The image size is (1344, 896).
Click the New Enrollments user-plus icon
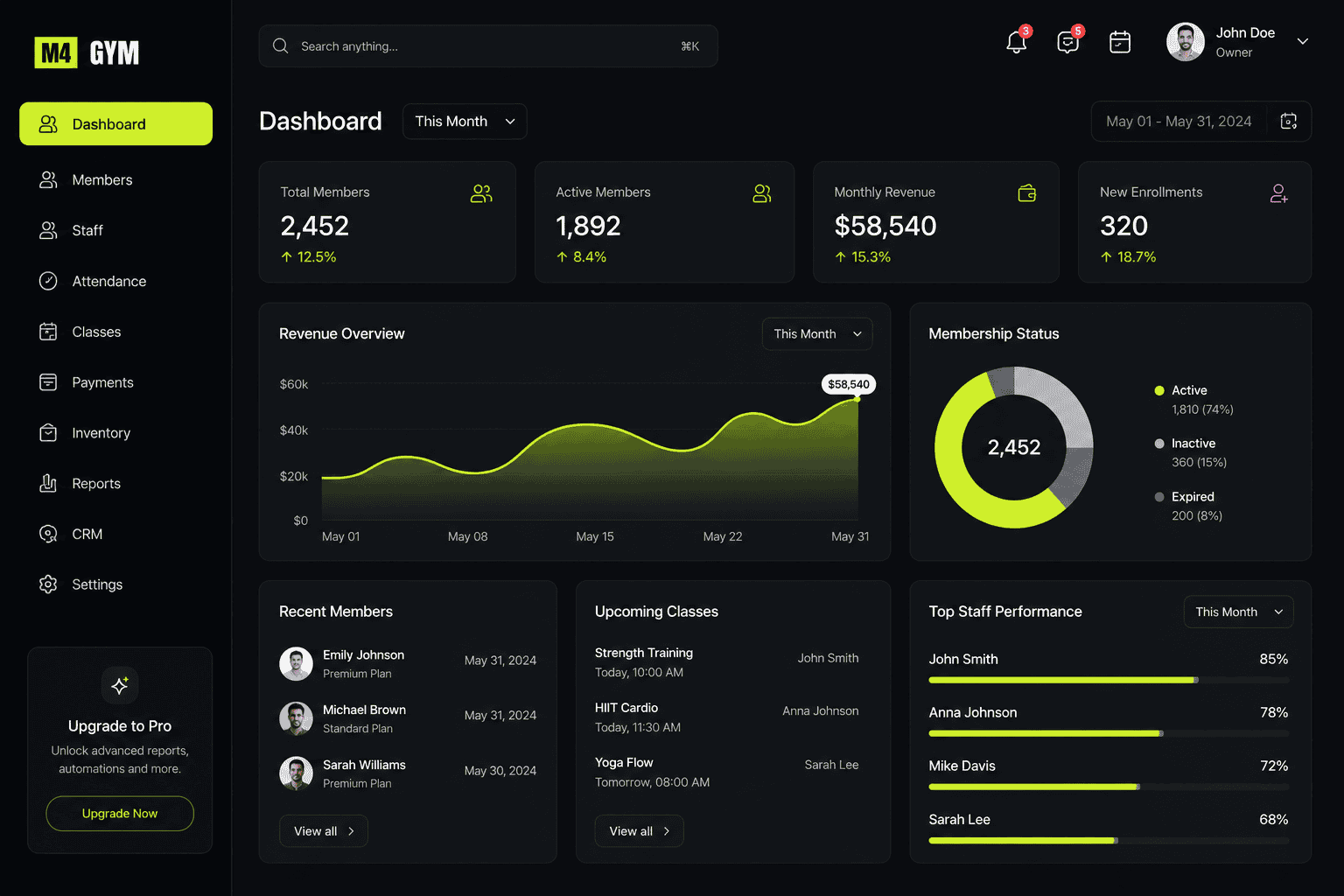tap(1278, 193)
